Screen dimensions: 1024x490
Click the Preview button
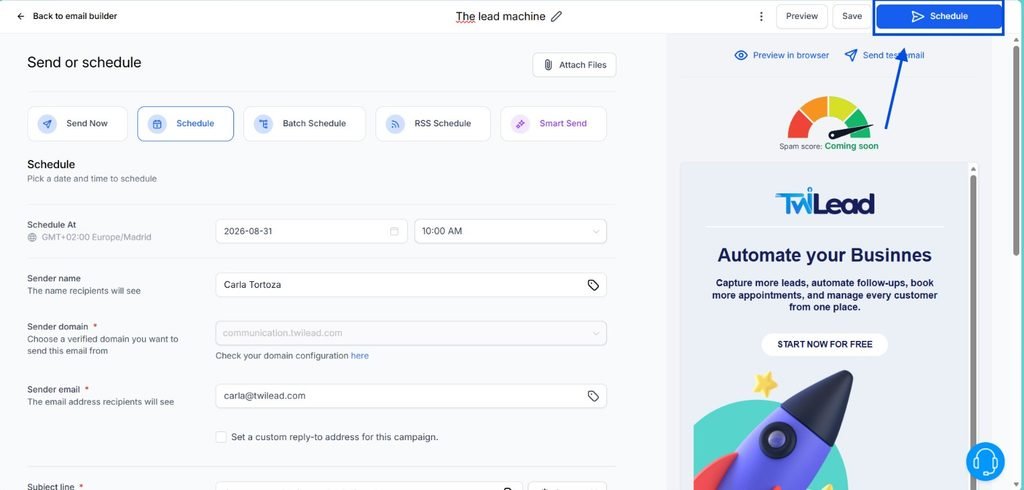click(x=801, y=16)
